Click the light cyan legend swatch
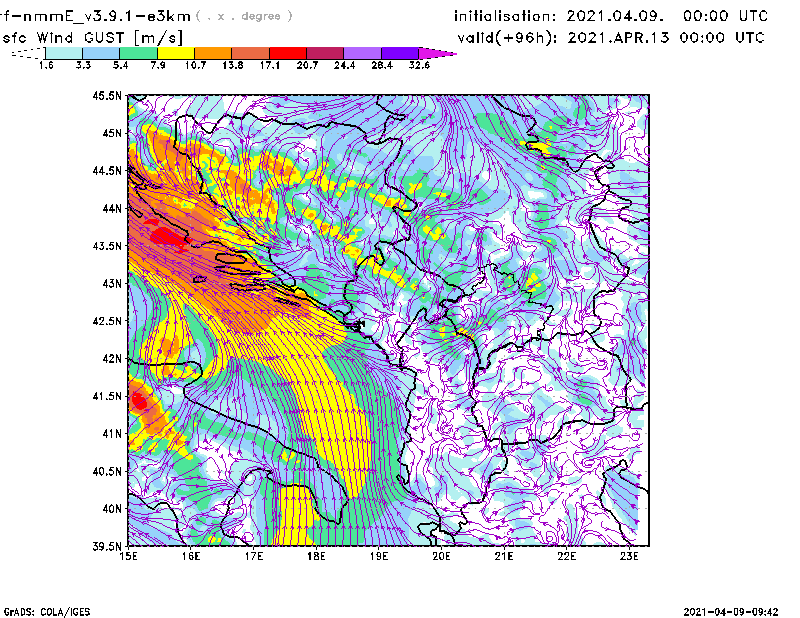This screenshot has height=618, width=800. 64,53
